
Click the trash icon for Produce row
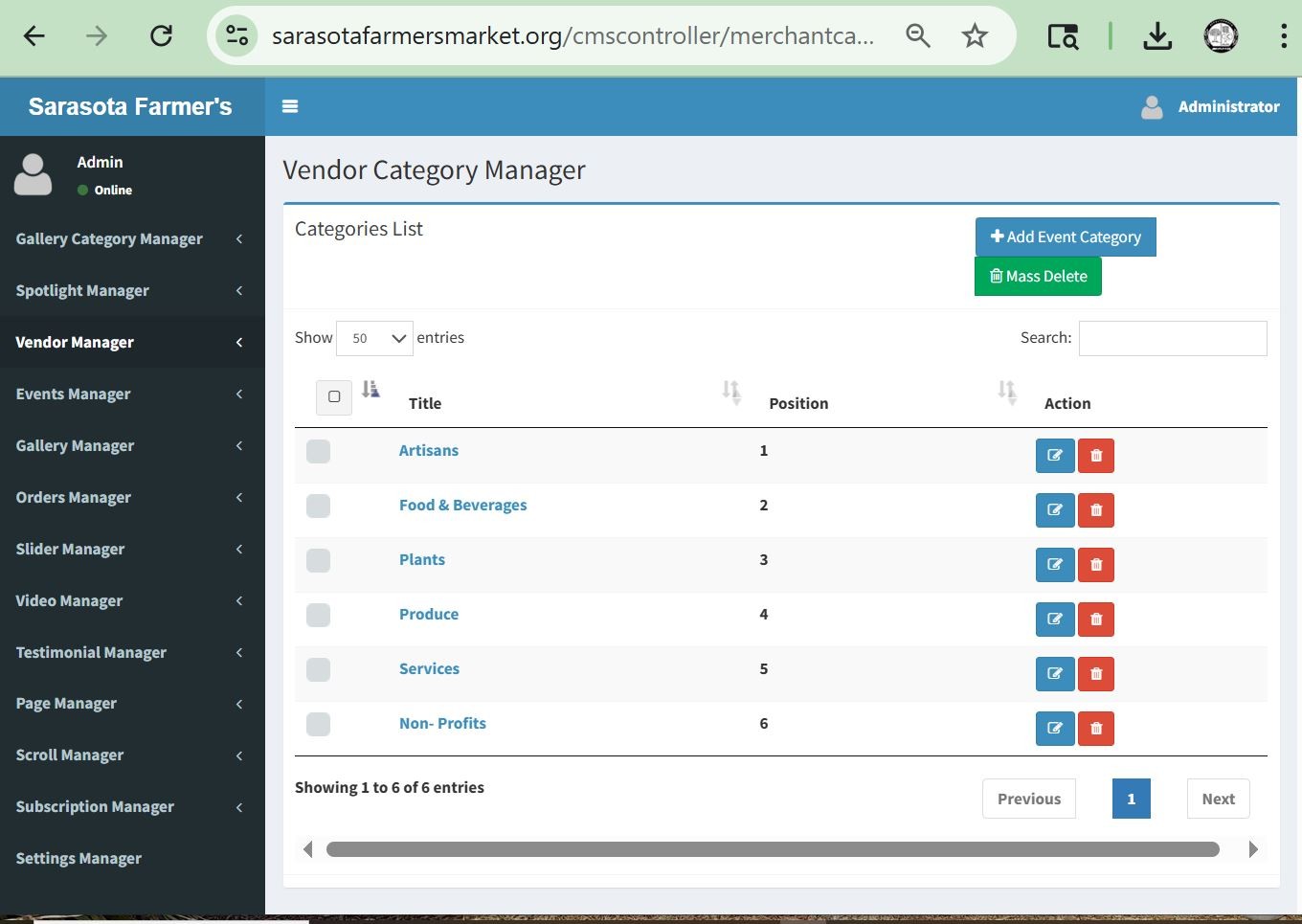(x=1096, y=620)
